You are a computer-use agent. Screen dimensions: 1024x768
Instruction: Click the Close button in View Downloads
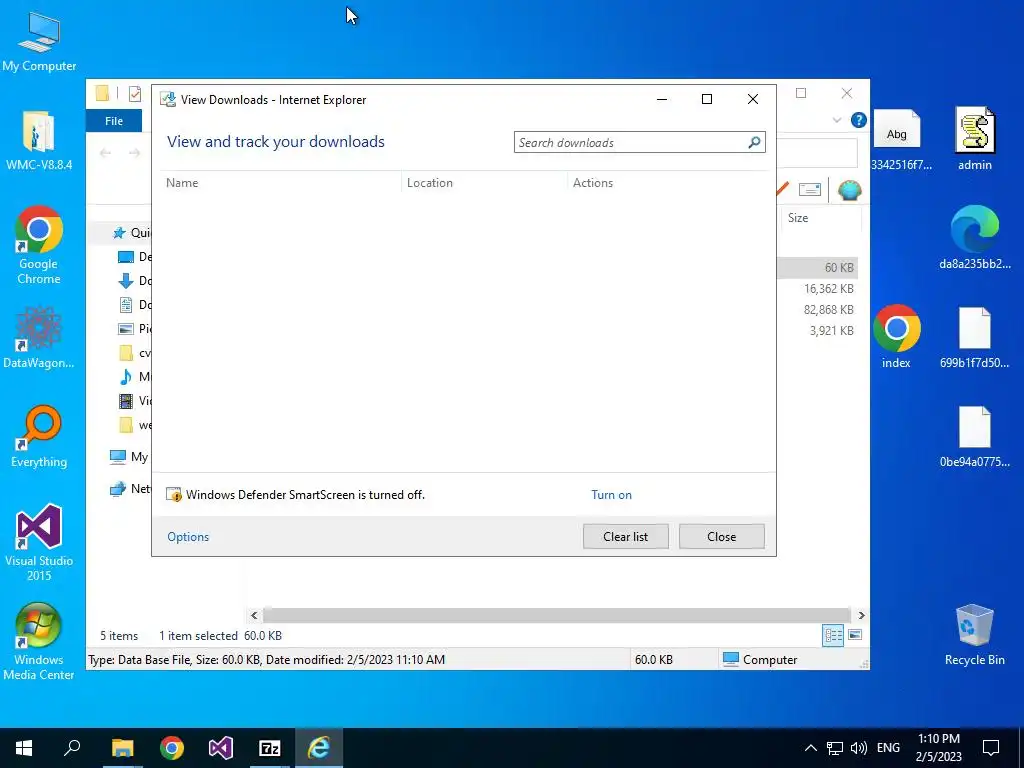point(722,537)
